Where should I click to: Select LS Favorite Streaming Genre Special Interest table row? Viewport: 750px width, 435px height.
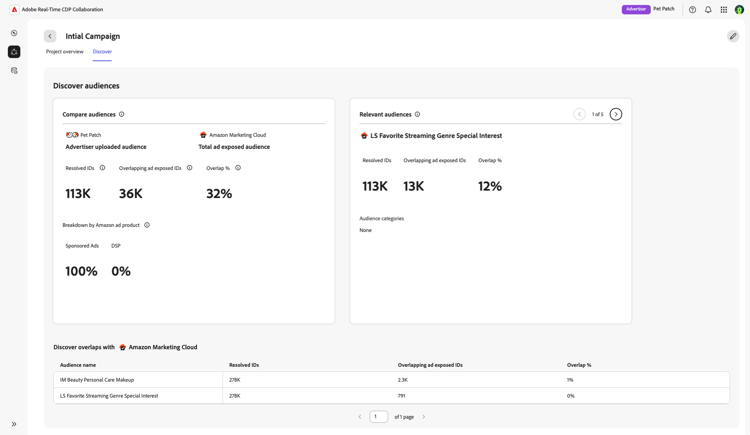coord(392,396)
